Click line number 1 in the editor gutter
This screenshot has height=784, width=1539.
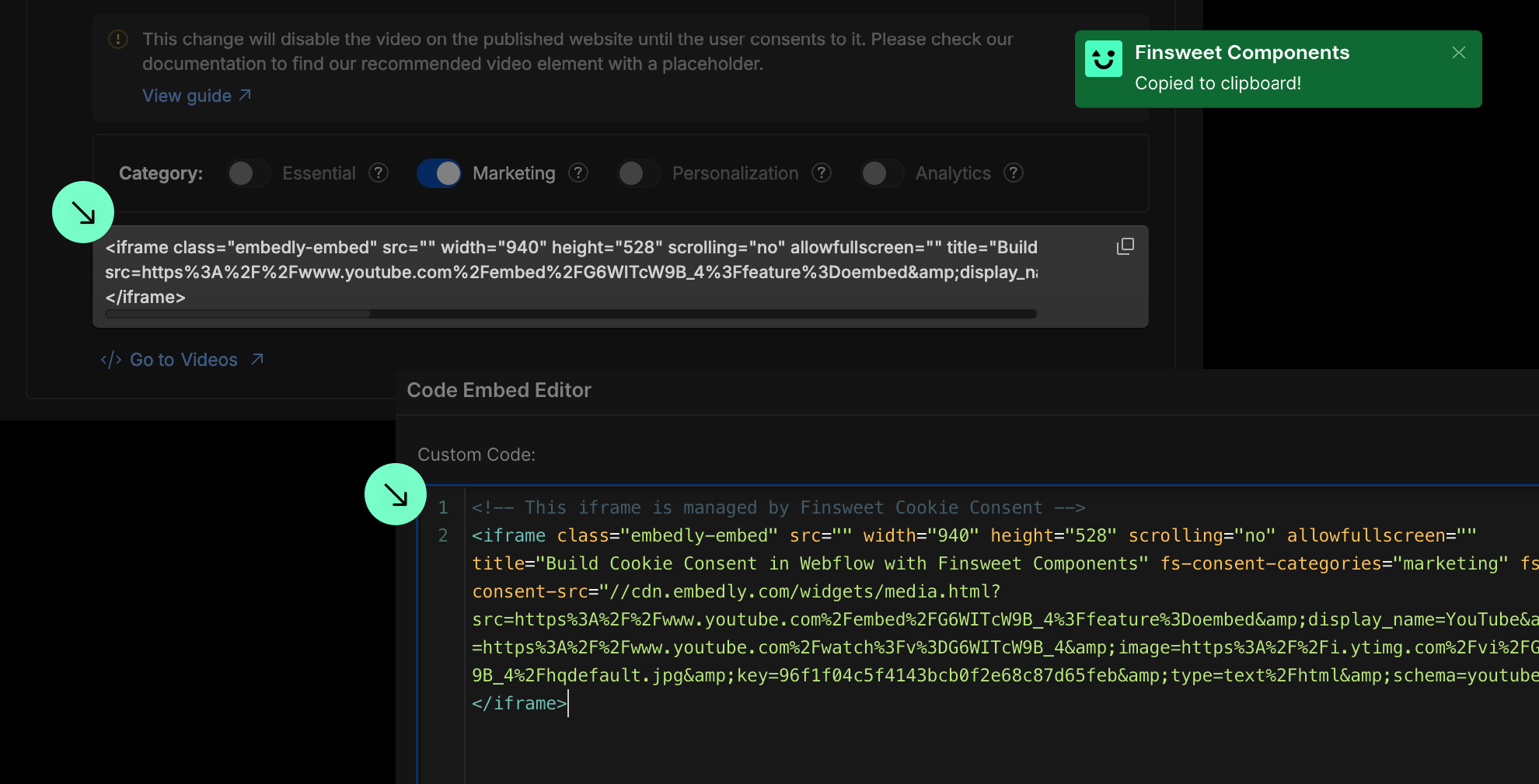coord(443,507)
